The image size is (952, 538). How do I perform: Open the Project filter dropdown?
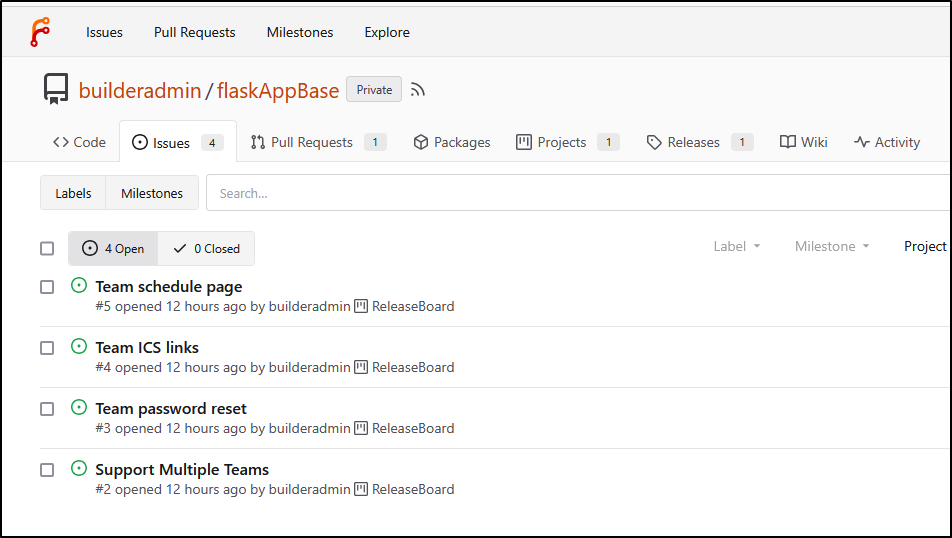click(926, 247)
